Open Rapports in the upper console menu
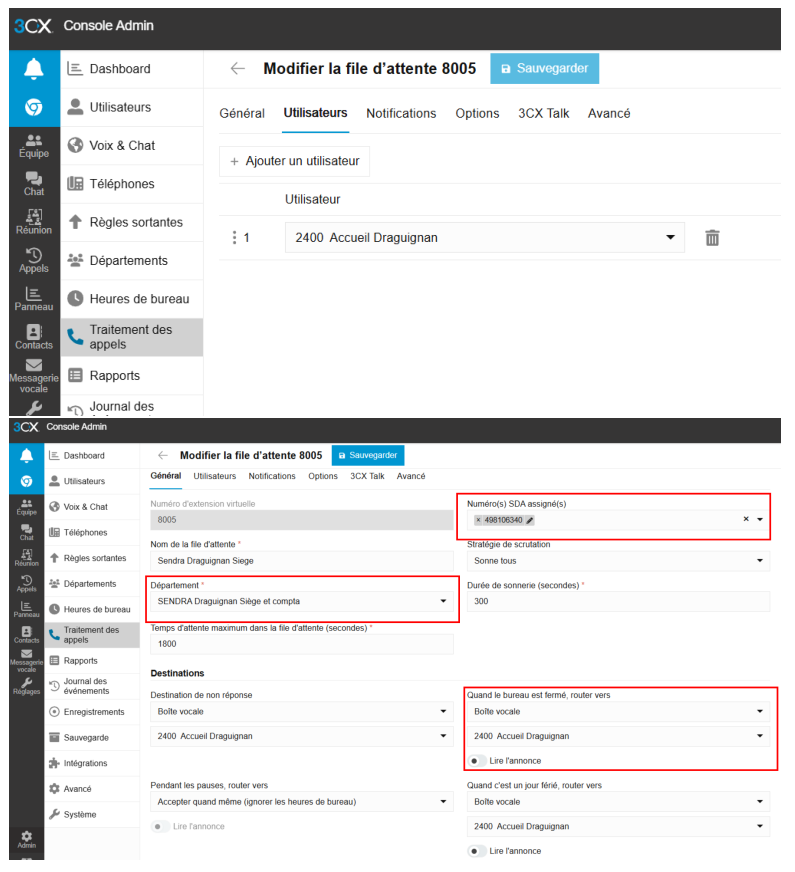Viewport: 795px width, 872px height. click(132, 376)
